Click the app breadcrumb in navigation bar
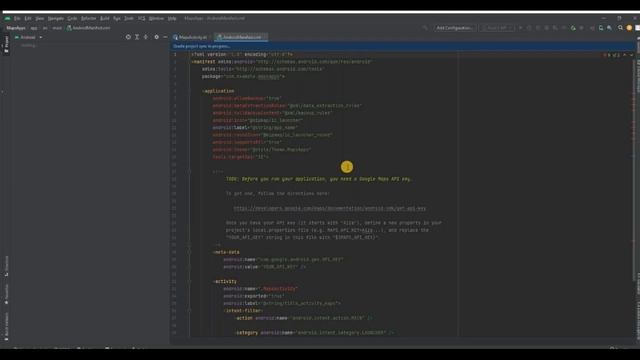This screenshot has width=640, height=360. pos(34,28)
